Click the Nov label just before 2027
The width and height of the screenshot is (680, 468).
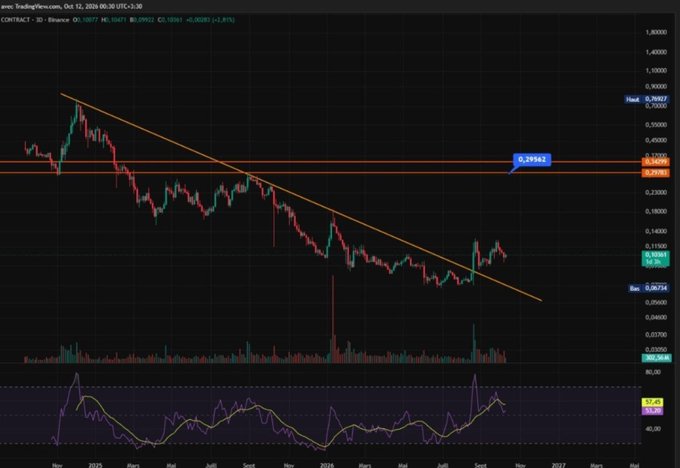[520, 465]
